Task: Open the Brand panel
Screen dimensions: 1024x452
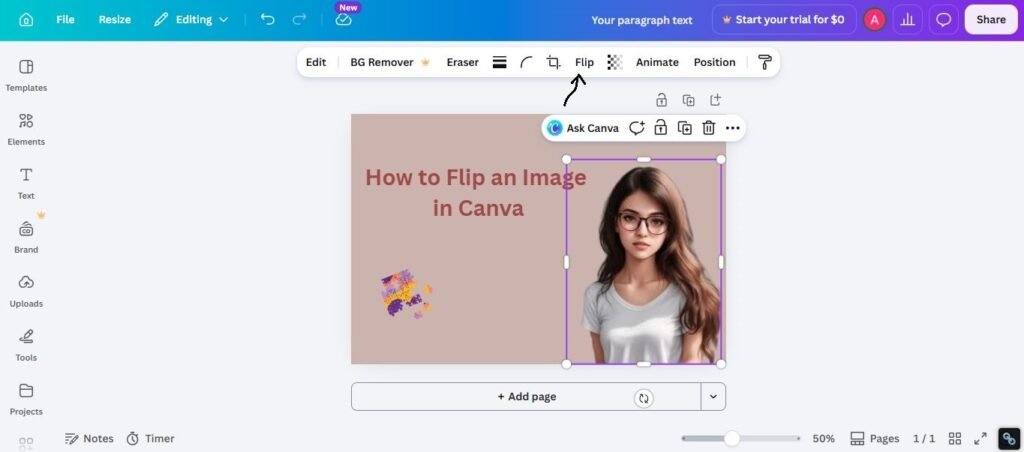Action: pos(26,237)
